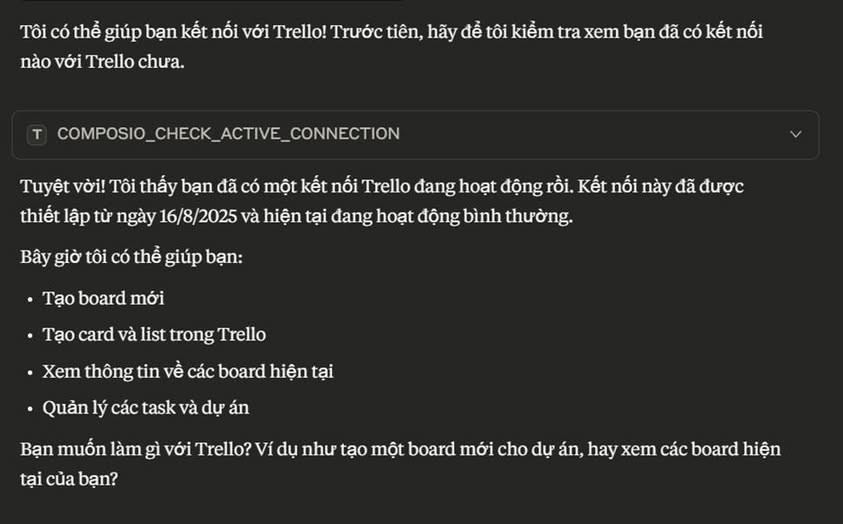843x524 pixels.
Task: Expand the COMPOSIO_CHECK_ACTIVE_CONNECTION chevron arrow
Action: click(x=796, y=134)
